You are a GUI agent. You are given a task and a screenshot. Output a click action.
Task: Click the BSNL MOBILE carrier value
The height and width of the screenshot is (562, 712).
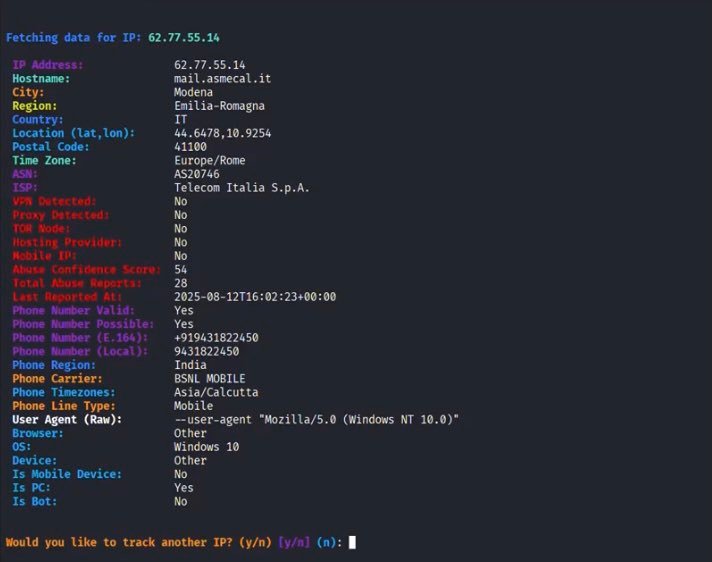[209, 379]
